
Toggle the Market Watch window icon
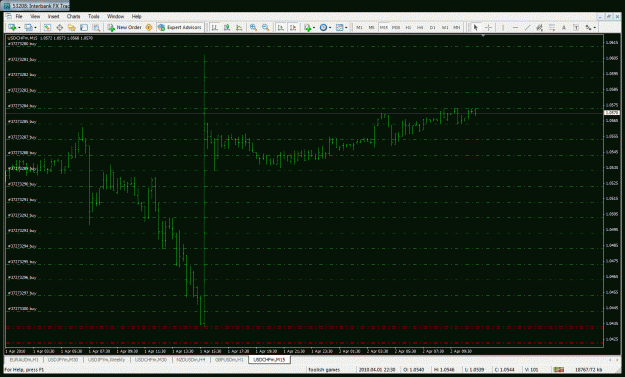(x=47, y=27)
